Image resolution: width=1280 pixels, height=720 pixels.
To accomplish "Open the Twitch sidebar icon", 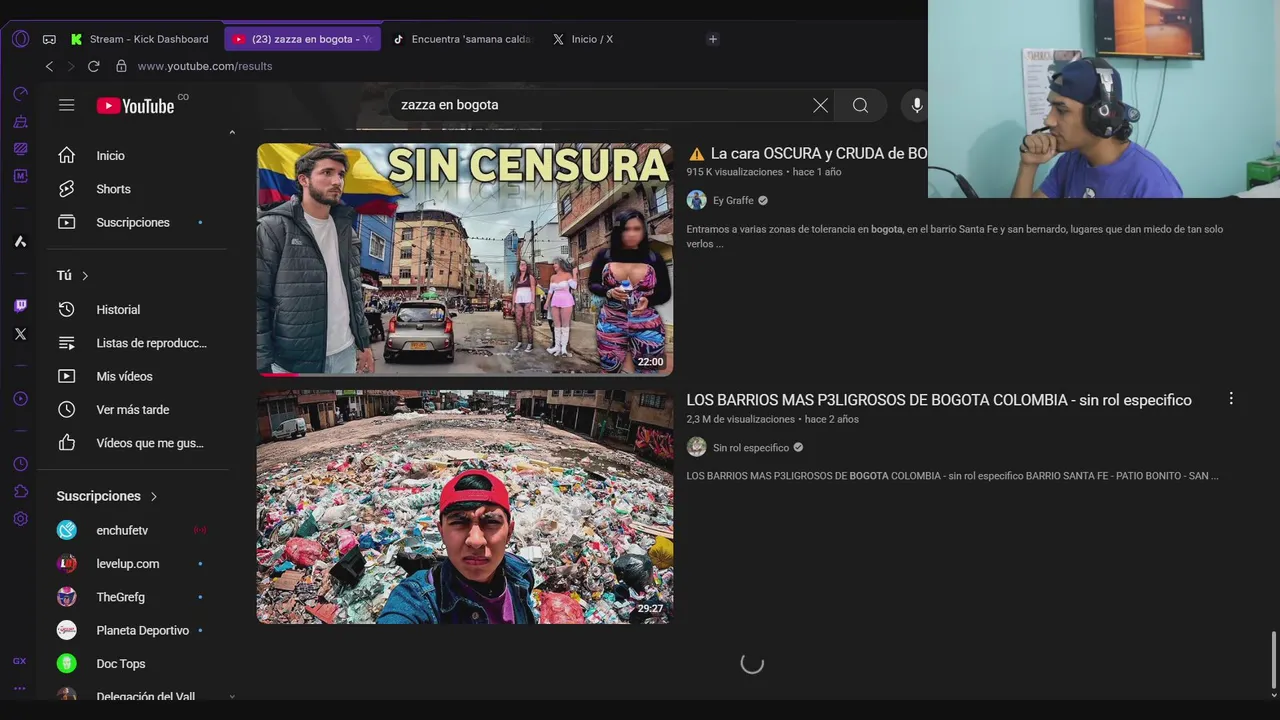I will (x=20, y=306).
